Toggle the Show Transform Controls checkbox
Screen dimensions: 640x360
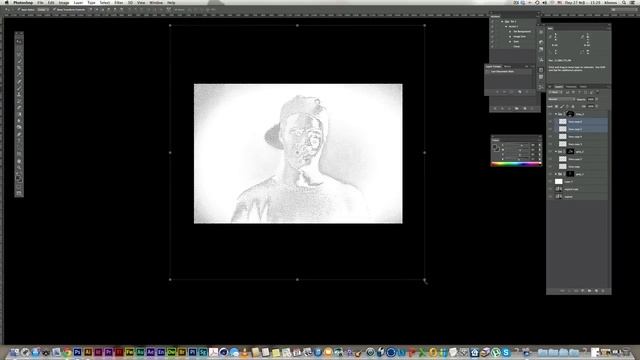click(x=54, y=9)
